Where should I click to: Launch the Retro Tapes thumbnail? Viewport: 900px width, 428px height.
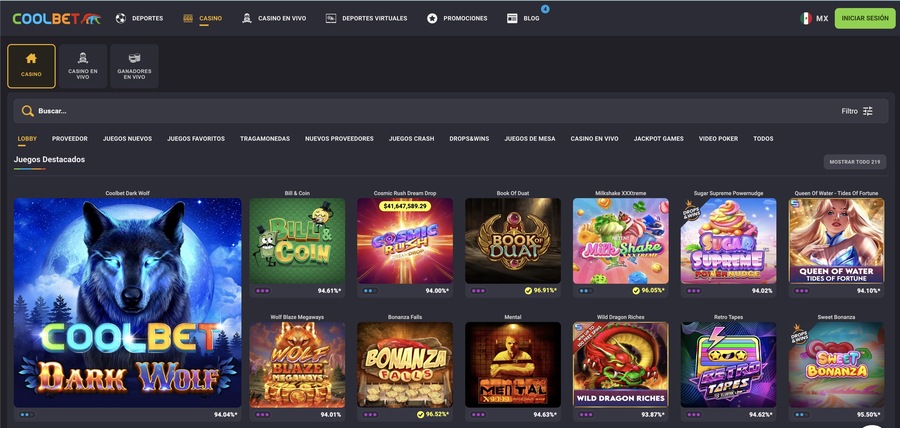click(728, 364)
